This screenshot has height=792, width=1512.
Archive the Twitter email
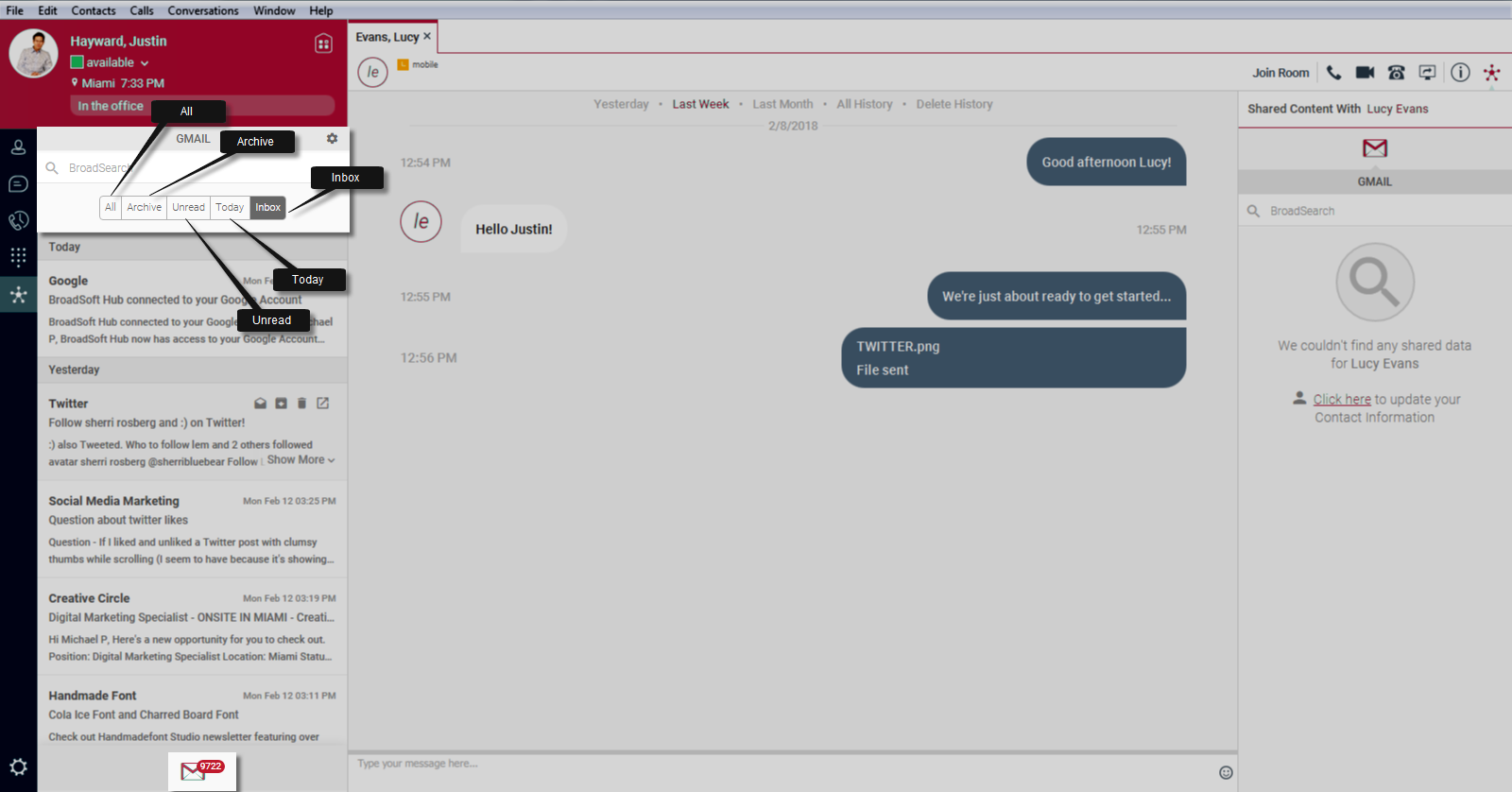coord(281,404)
